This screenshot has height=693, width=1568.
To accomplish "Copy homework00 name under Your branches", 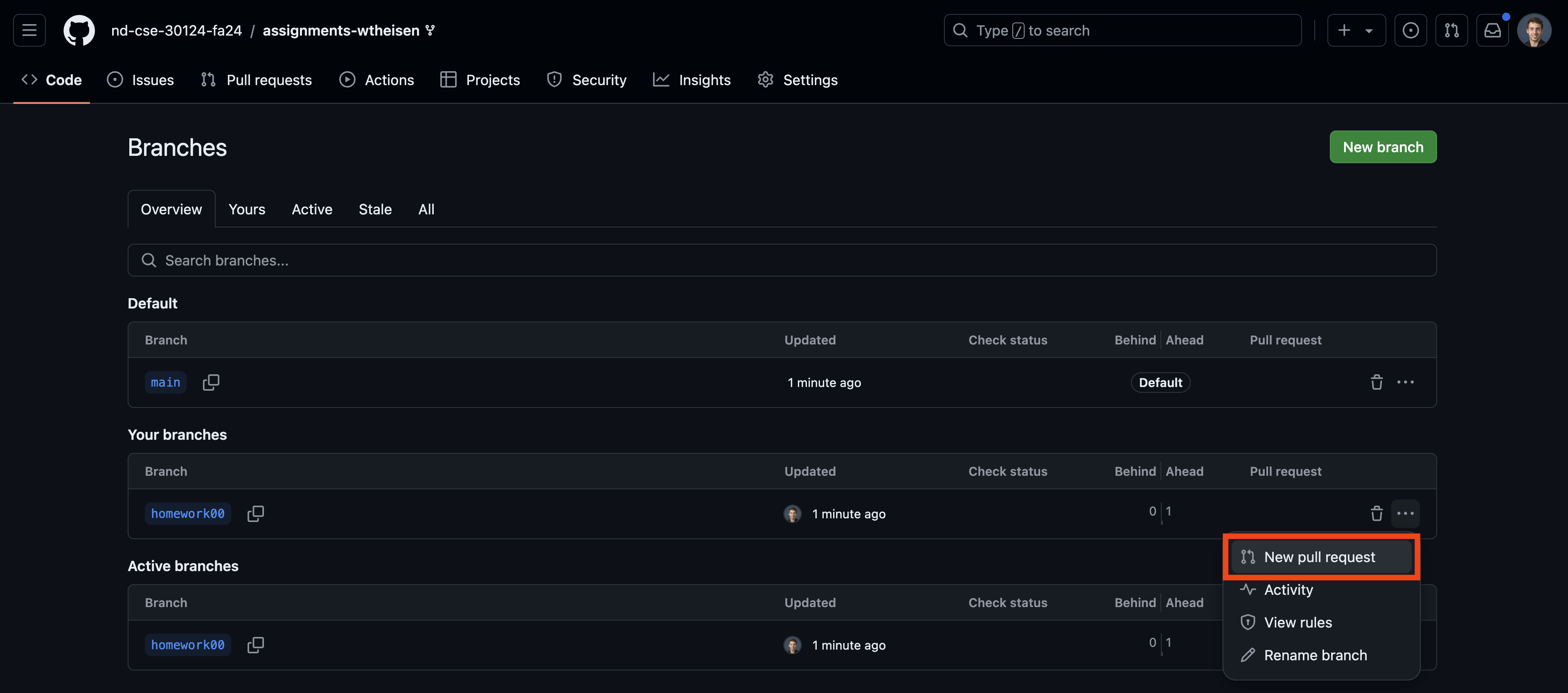I will pos(255,513).
